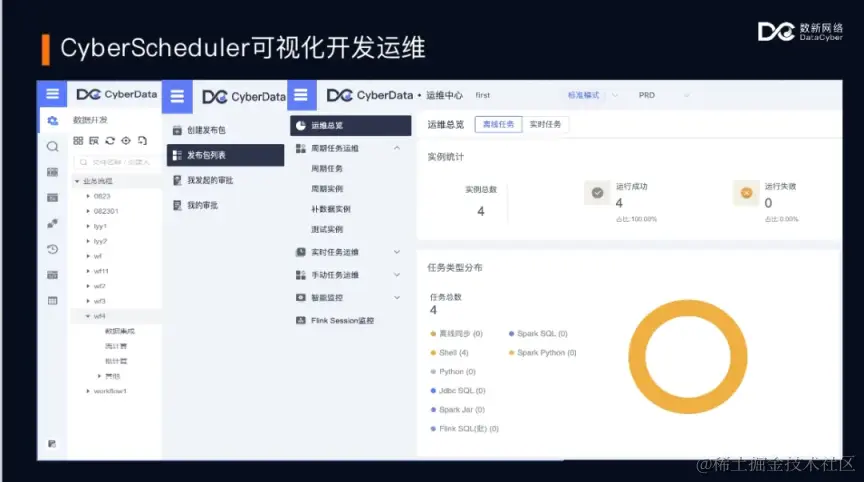This screenshot has height=482, width=864.
Task: Switch to the 实时任务 tab
Action: click(546, 124)
